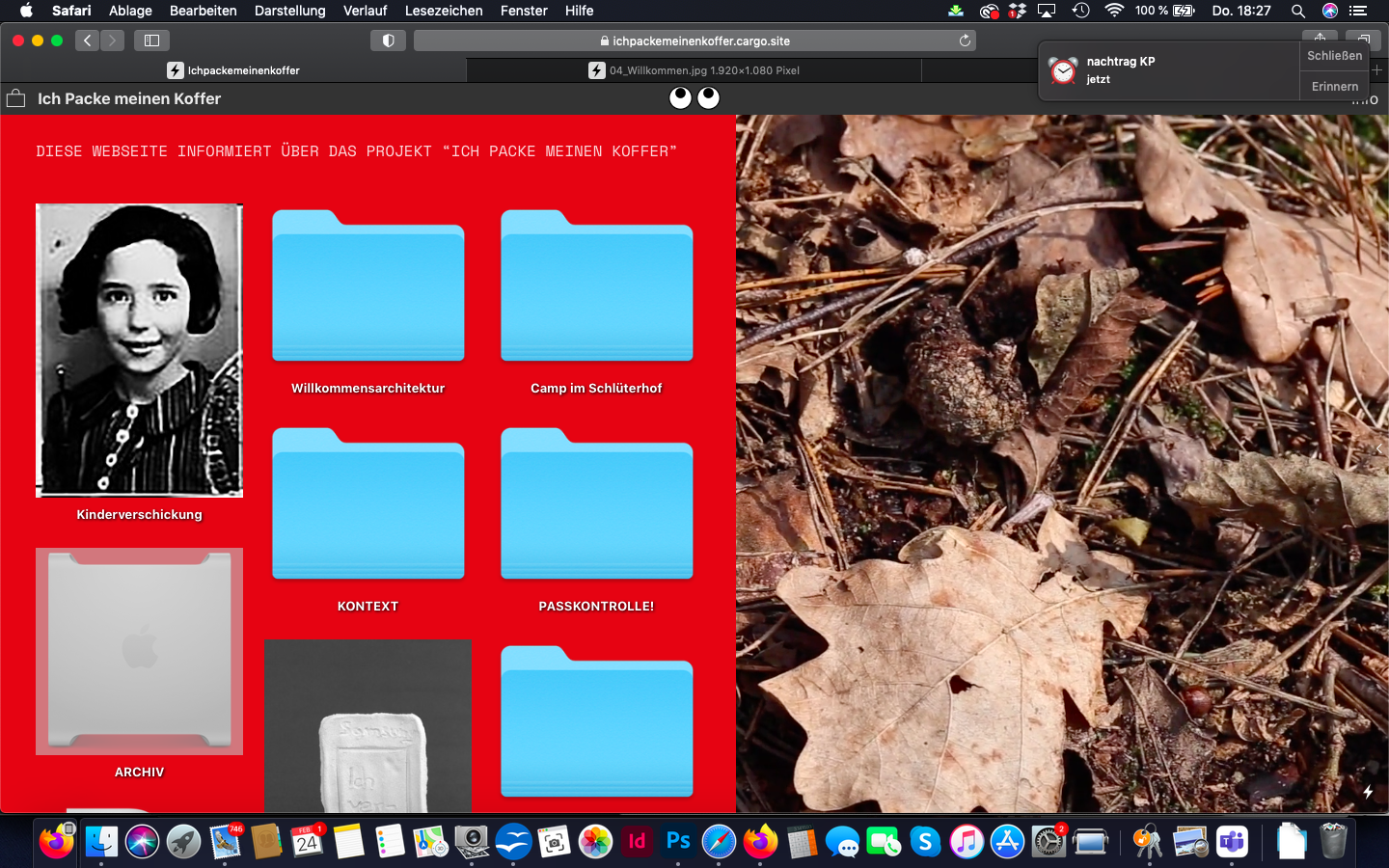
Task: Click the Dropbox menu bar icon
Action: [1018, 11]
